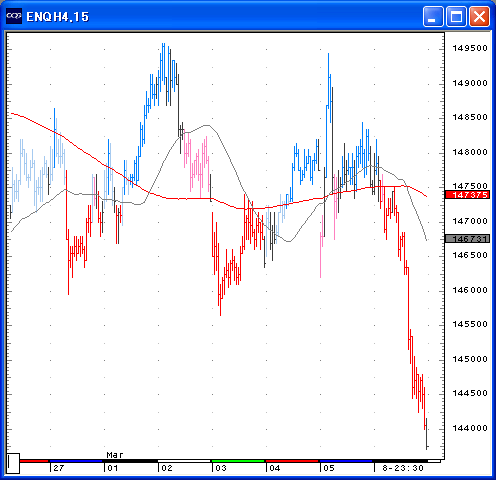Click the 147000 price axis label
The width and height of the screenshot is (496, 480).
pos(470,221)
